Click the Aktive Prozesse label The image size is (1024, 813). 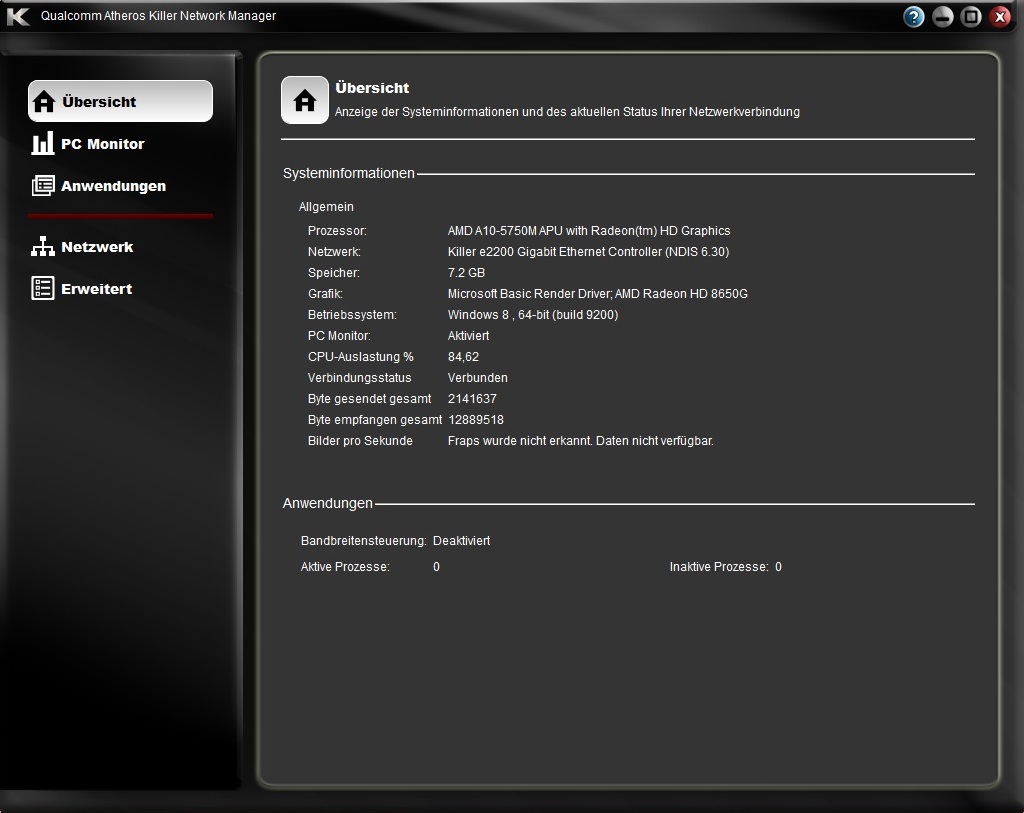(345, 567)
